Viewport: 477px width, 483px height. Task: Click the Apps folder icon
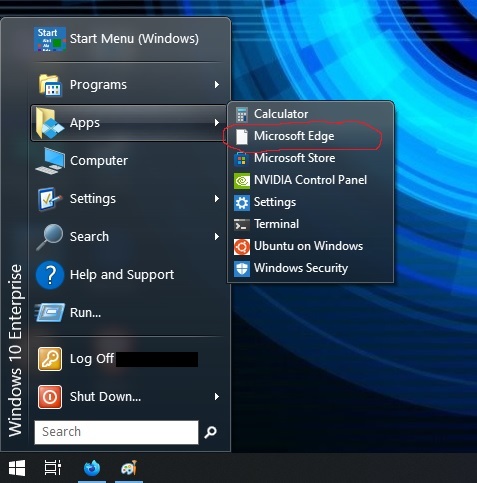(x=49, y=123)
